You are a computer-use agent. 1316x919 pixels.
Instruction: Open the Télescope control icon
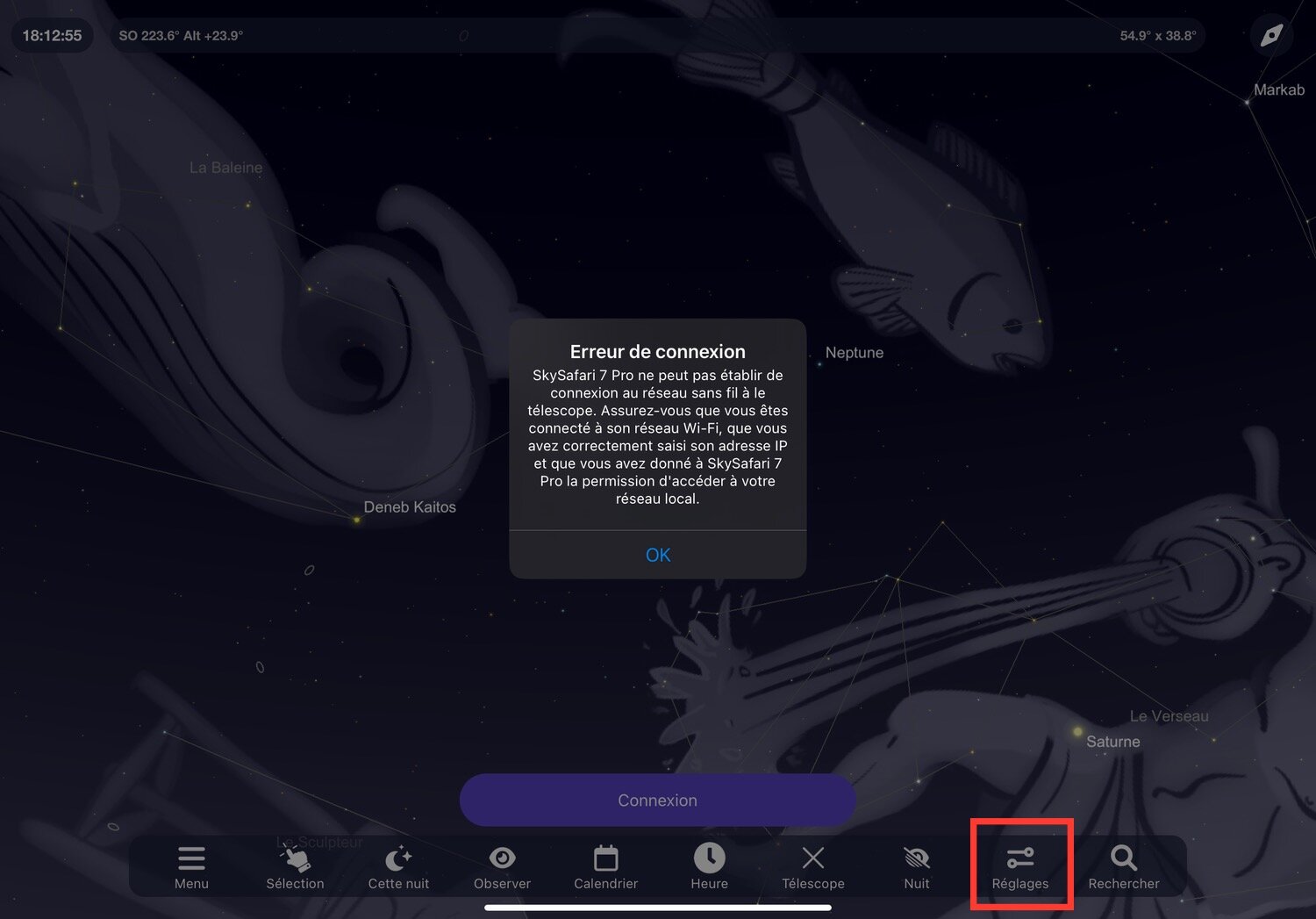coord(813,867)
